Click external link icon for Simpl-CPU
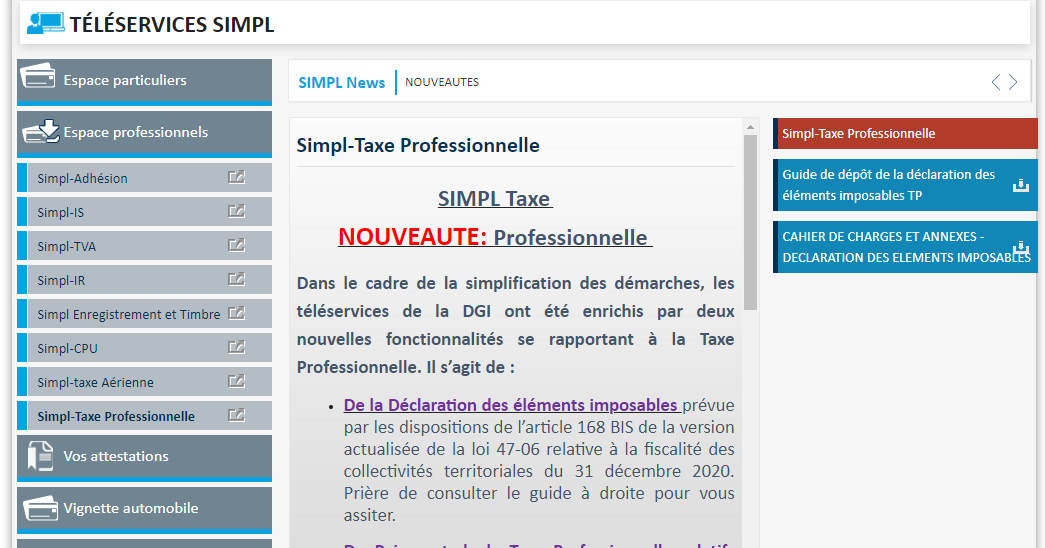Screen dimensions: 1045x548 tap(236, 348)
